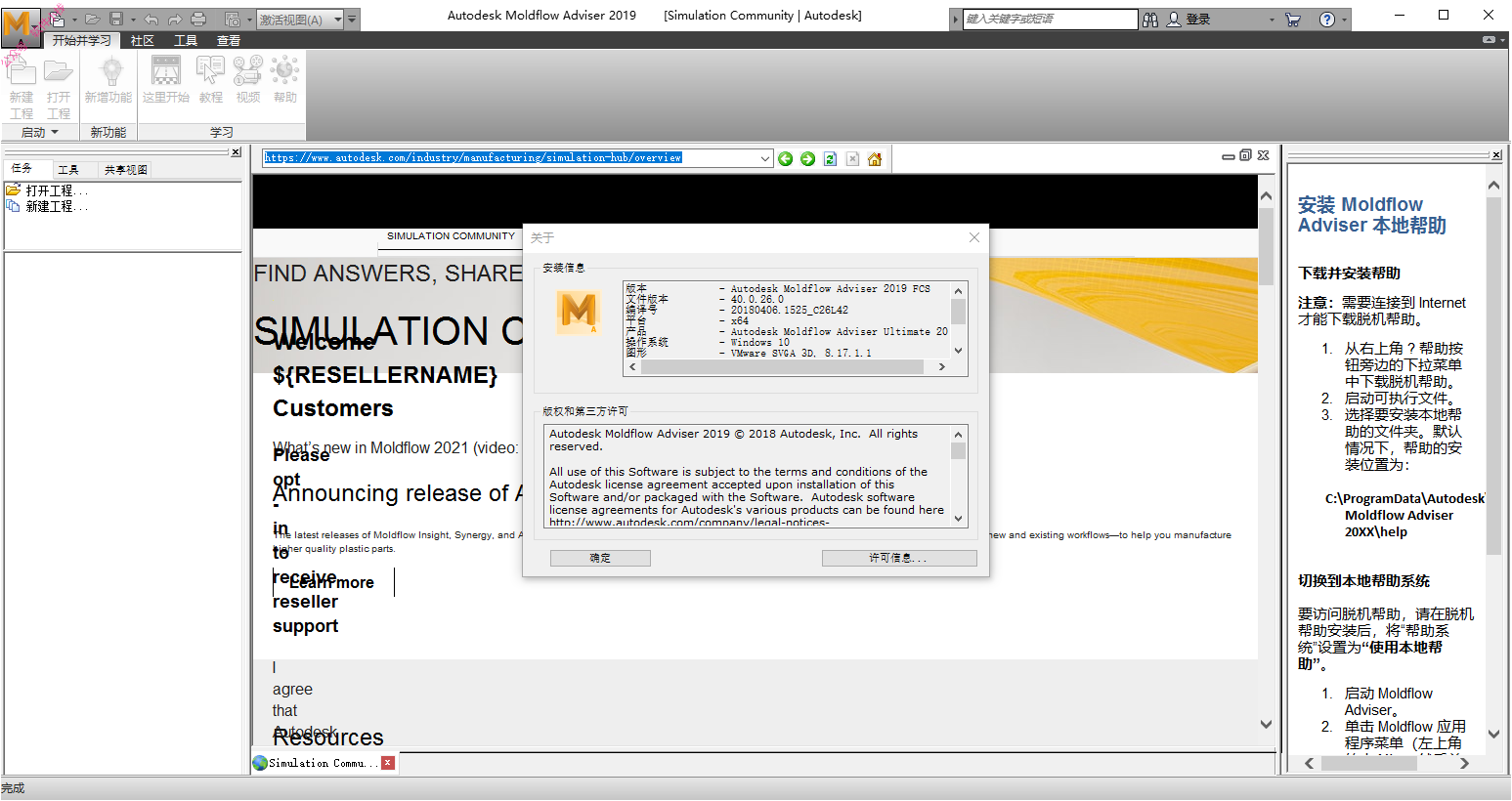
Task: Click 新建工程 ribbon icon
Action: (22, 87)
